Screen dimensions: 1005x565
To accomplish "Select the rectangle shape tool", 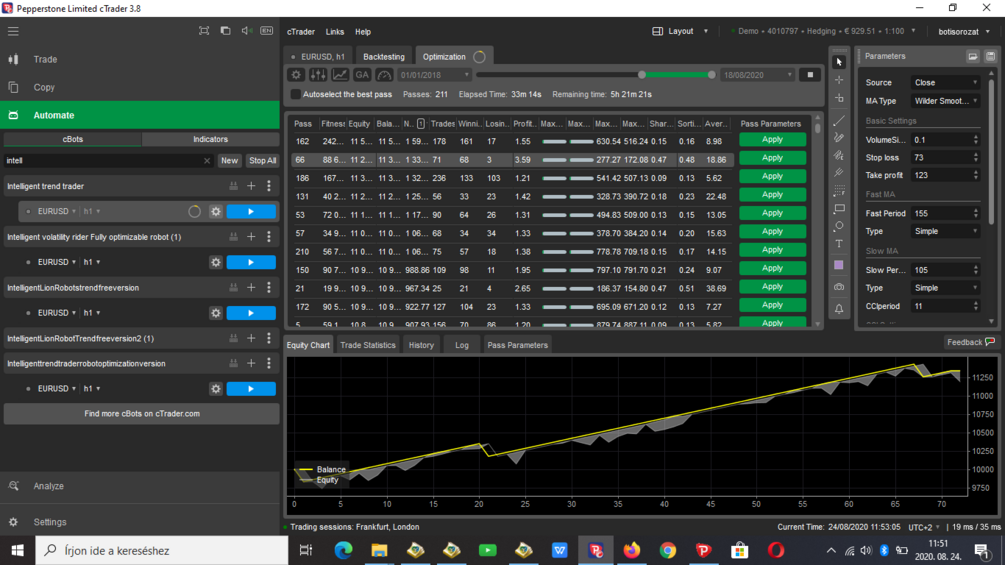I will click(x=839, y=208).
